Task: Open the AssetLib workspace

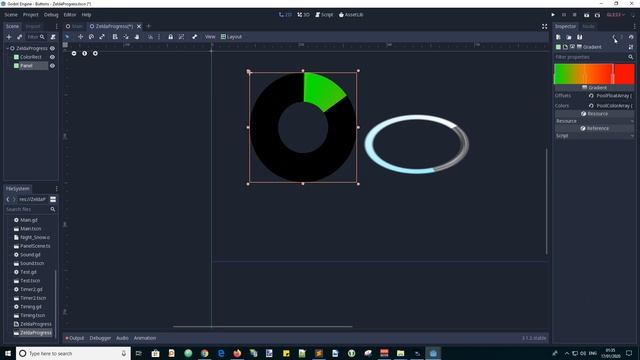Action: click(x=351, y=15)
